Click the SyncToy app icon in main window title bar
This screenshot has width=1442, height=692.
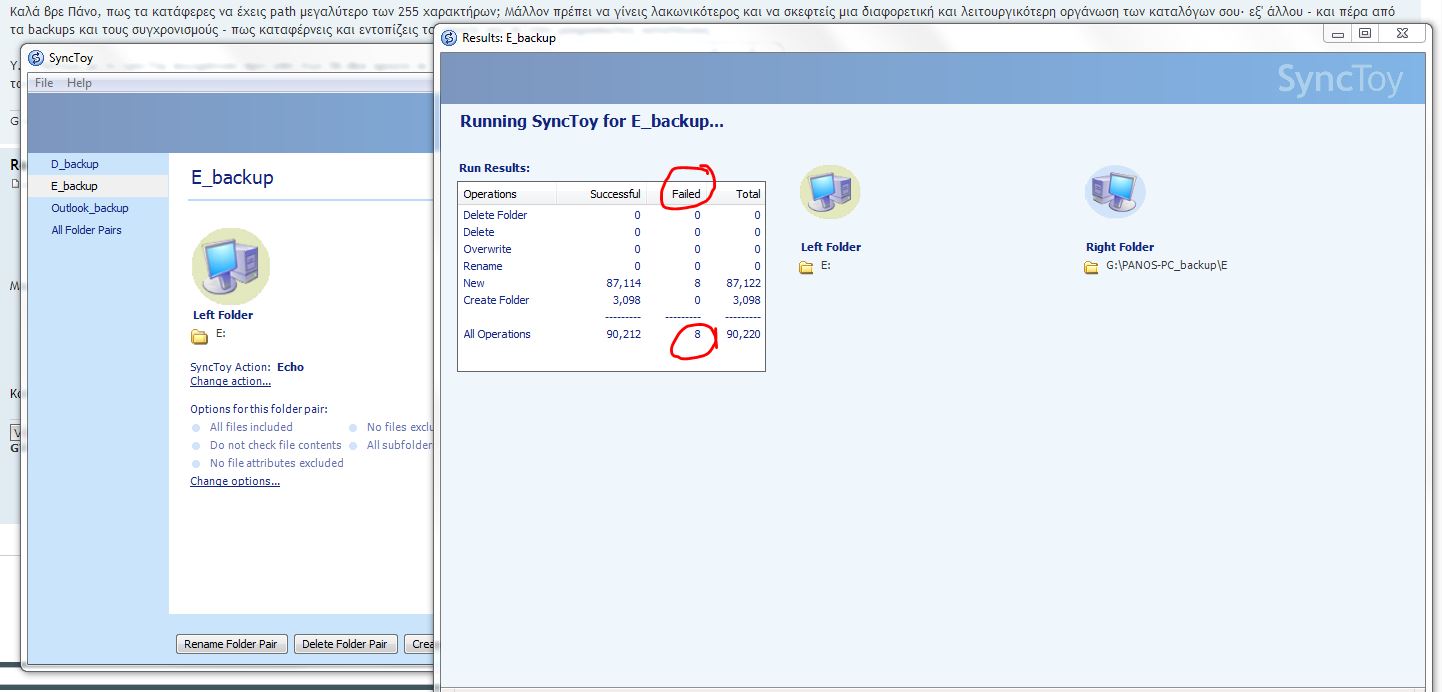click(37, 58)
